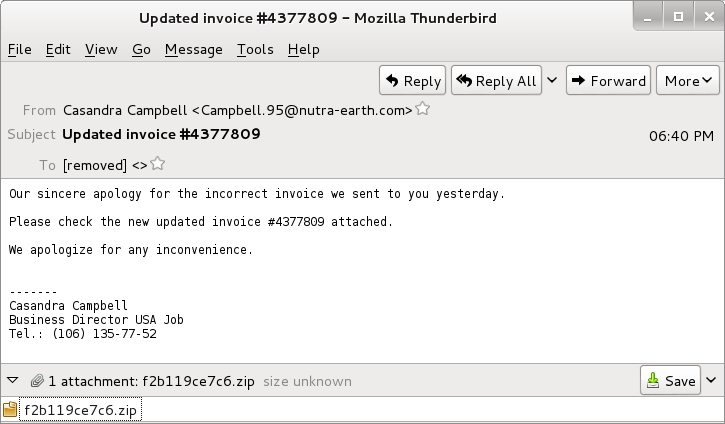This screenshot has width=725, height=424.
Task: Click sender address Campbell.95@nutra-earth.com
Action: point(302,111)
